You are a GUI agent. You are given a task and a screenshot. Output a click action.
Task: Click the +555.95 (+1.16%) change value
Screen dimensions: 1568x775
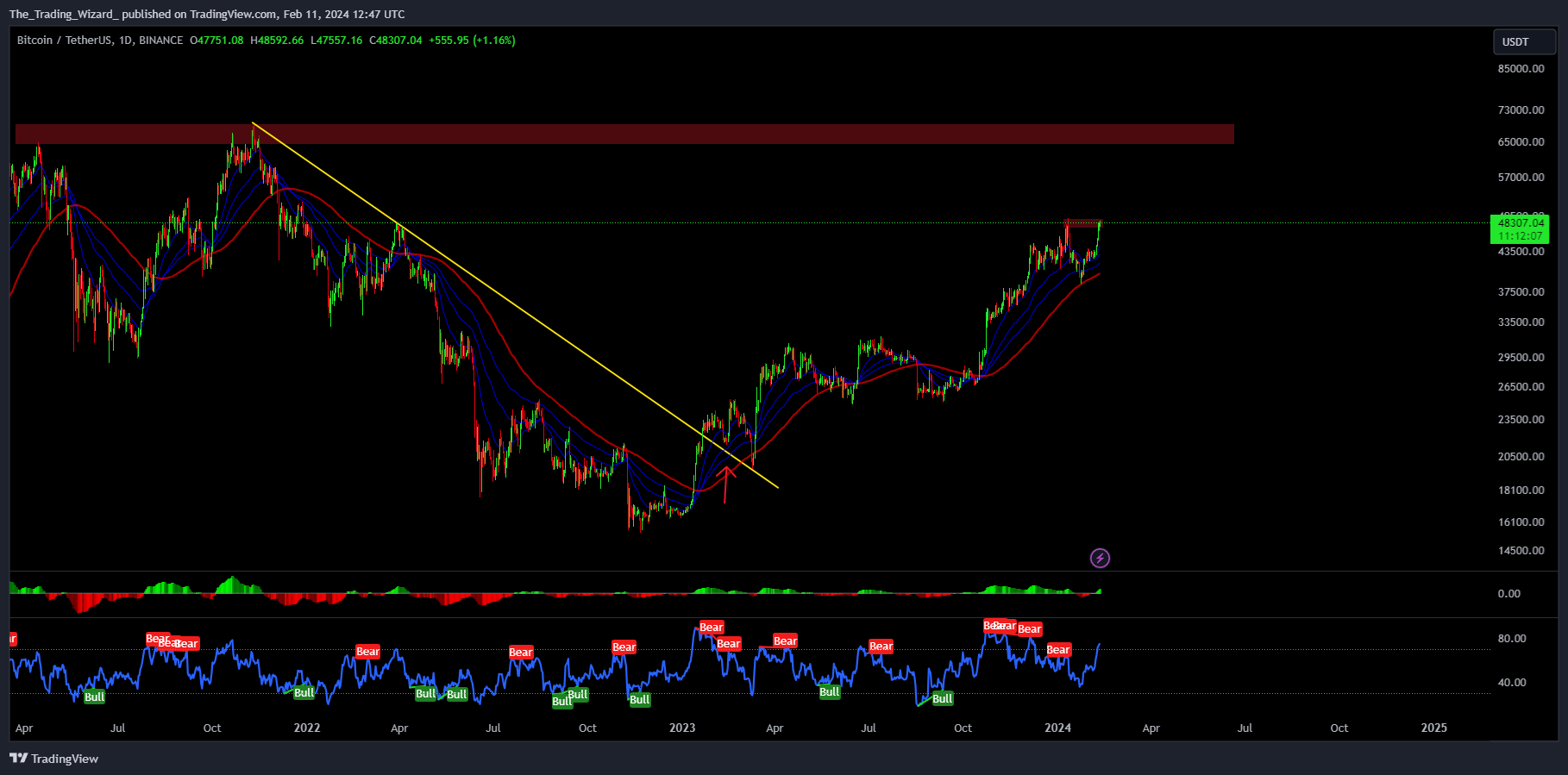click(472, 41)
